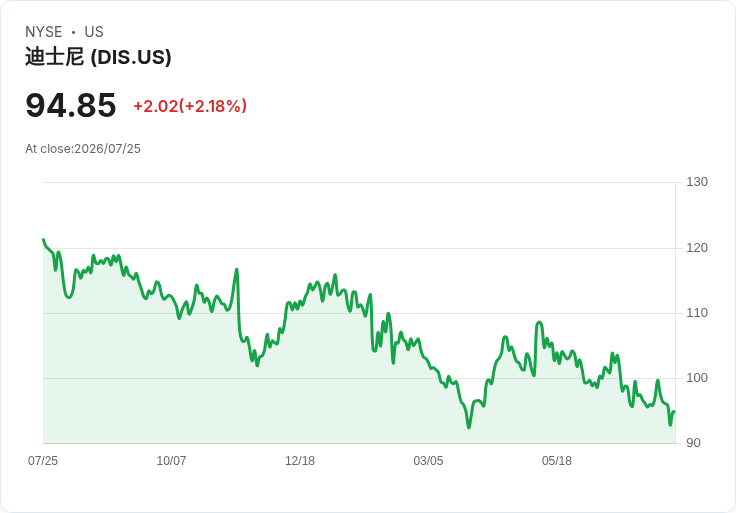Click the At close date text

[83, 149]
